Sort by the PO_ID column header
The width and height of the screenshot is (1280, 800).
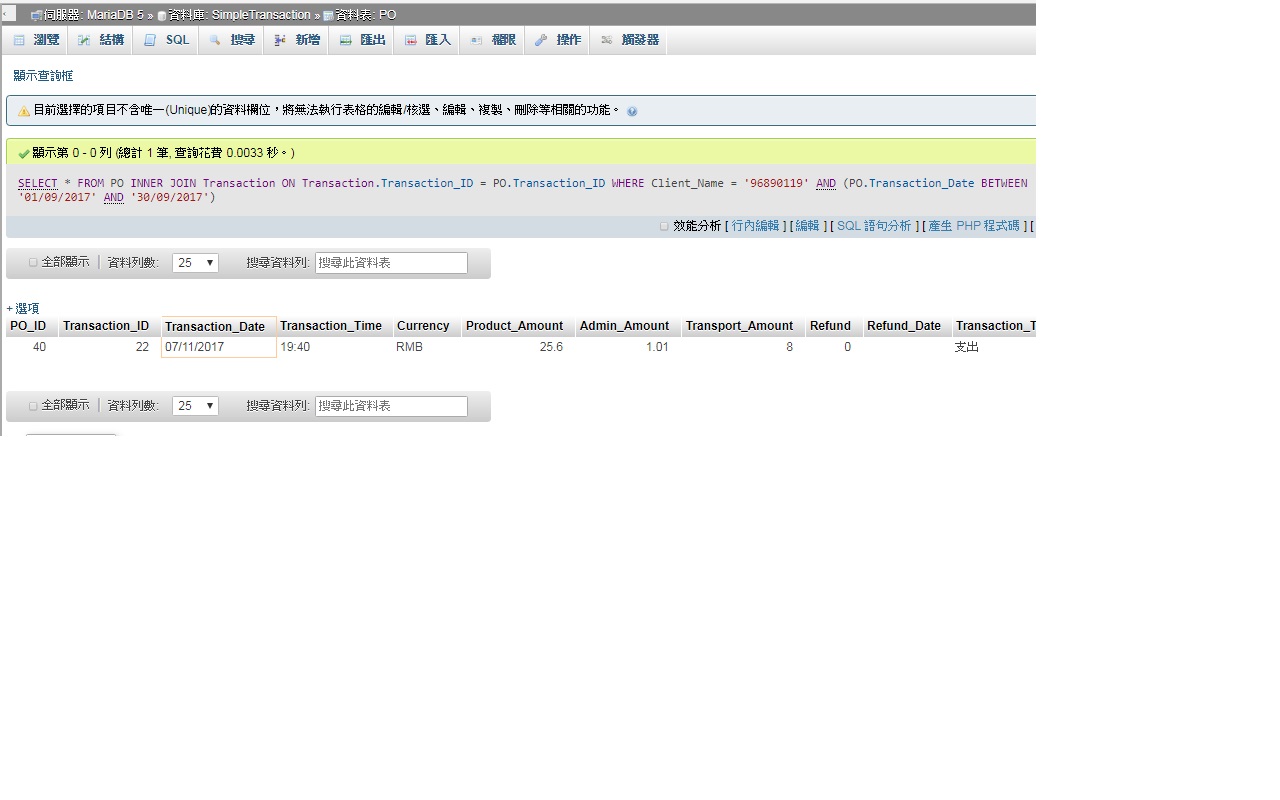coord(28,326)
